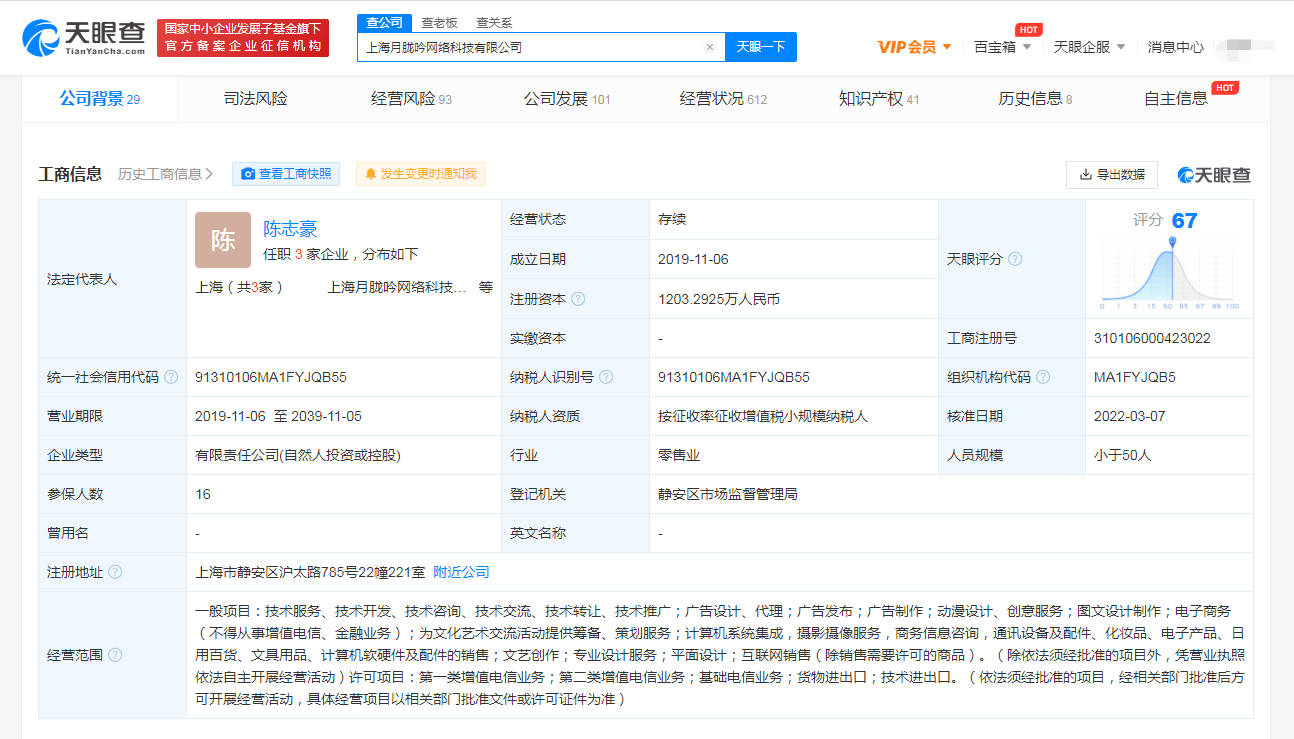This screenshot has width=1294, height=739.
Task: Click 成立日期 value 2019-11-06
Action: pos(693,259)
